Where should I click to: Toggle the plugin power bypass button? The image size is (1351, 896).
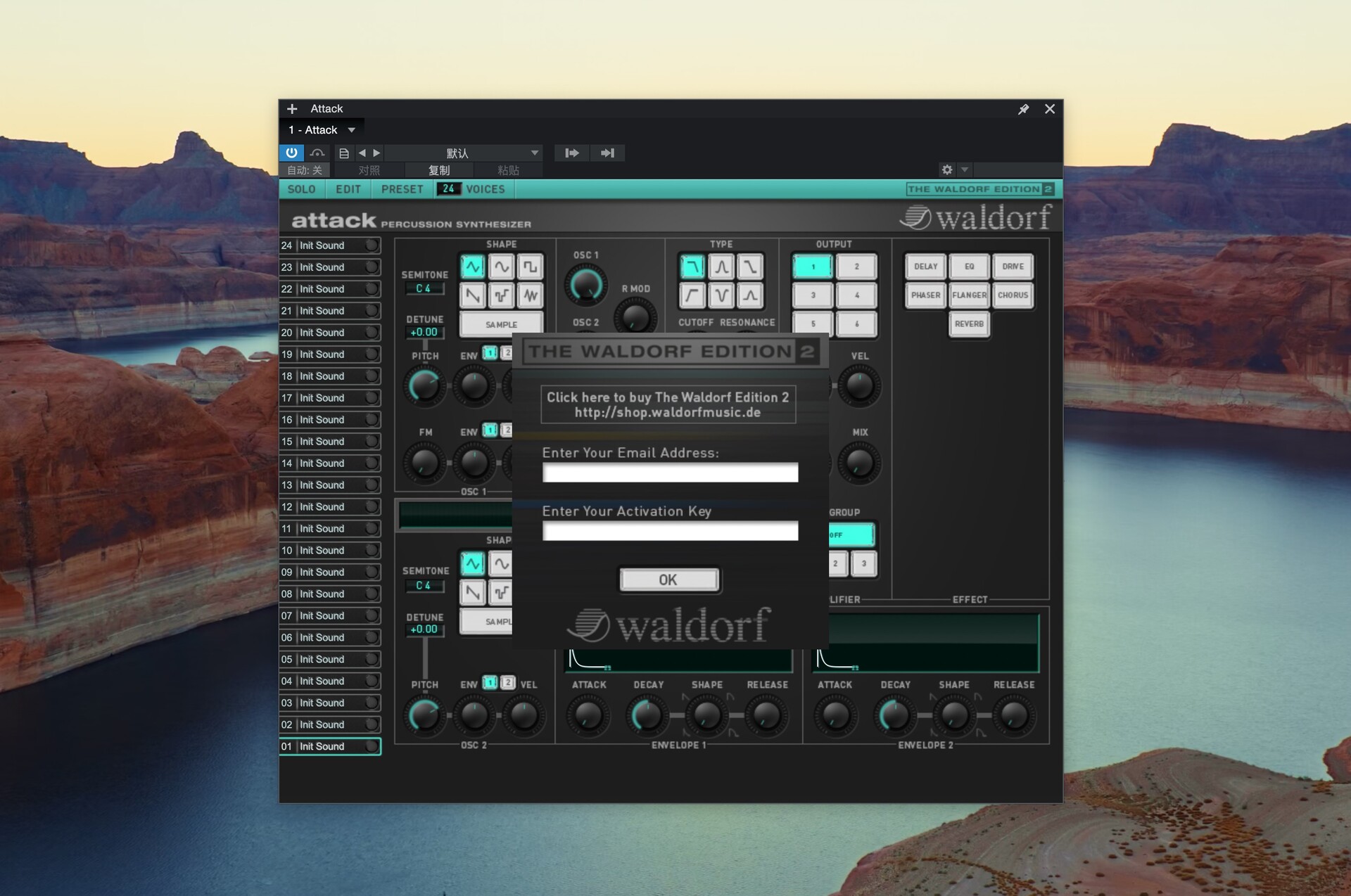(x=291, y=153)
